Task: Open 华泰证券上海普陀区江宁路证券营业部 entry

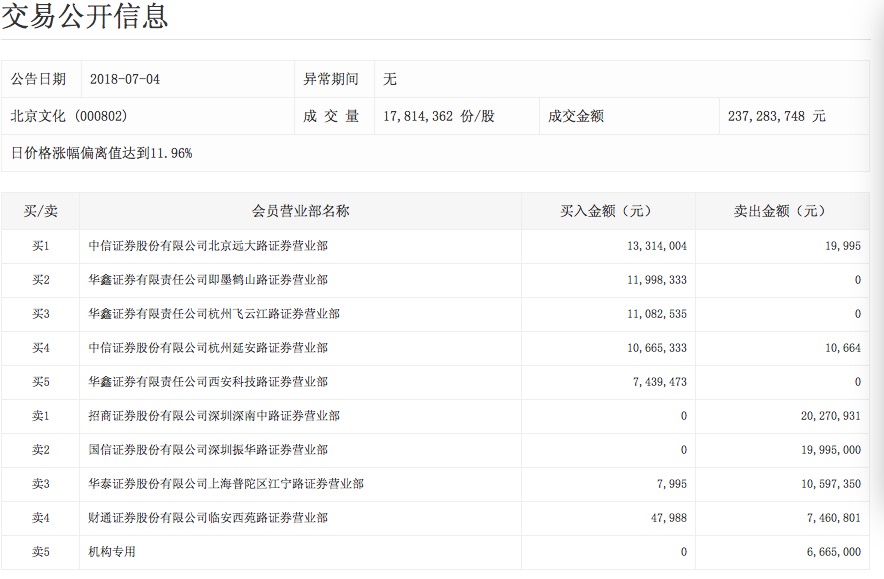Action: (226, 484)
